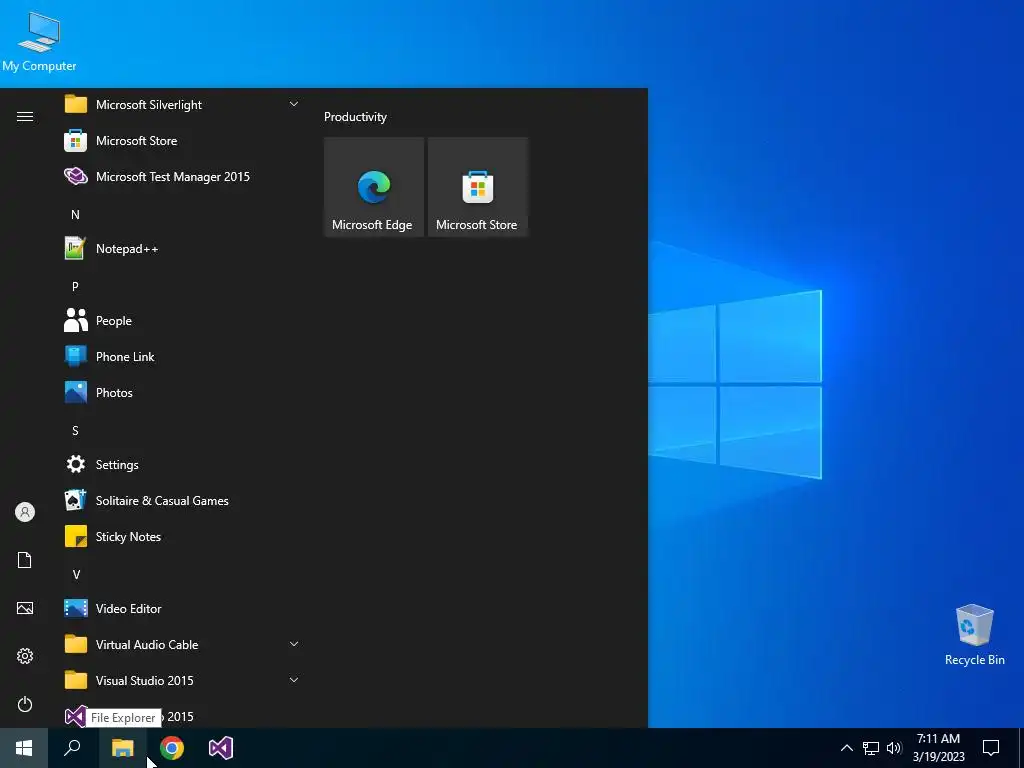Jump to letter P section header
Image resolution: width=1024 pixels, height=768 pixels.
[x=75, y=287]
